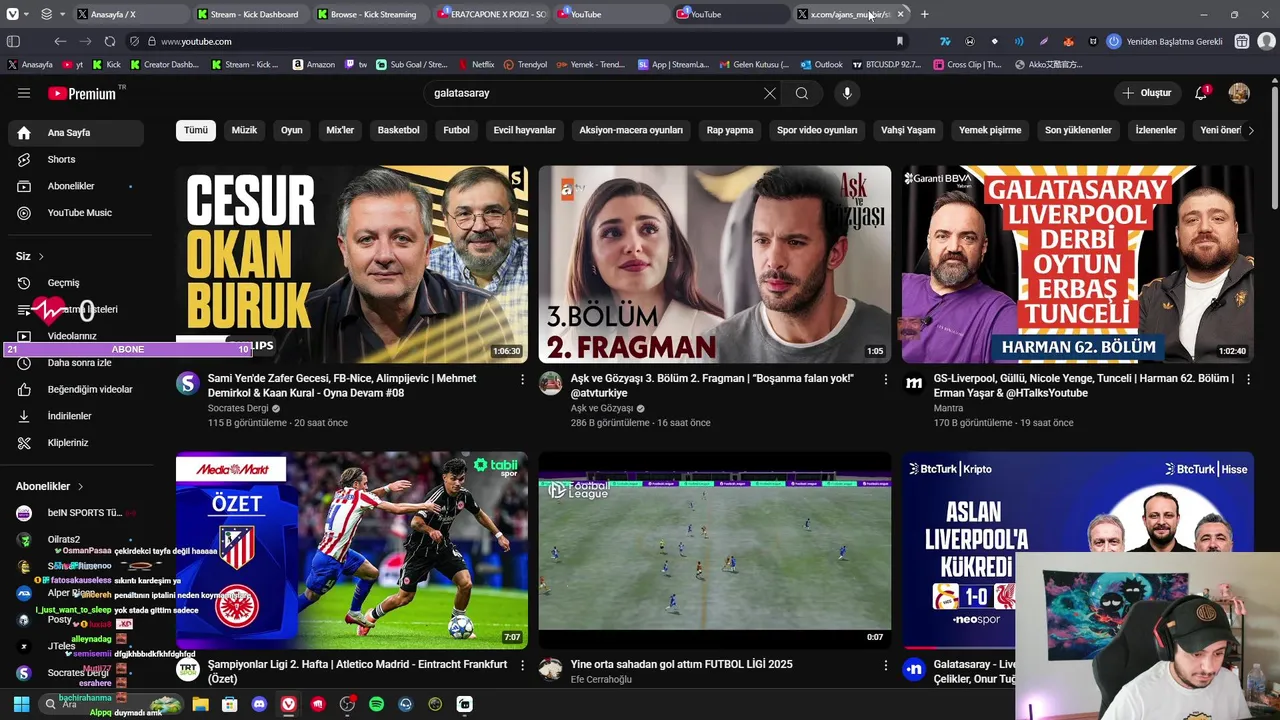Open the account avatar menu
The width and height of the screenshot is (1280, 720).
click(x=1239, y=93)
